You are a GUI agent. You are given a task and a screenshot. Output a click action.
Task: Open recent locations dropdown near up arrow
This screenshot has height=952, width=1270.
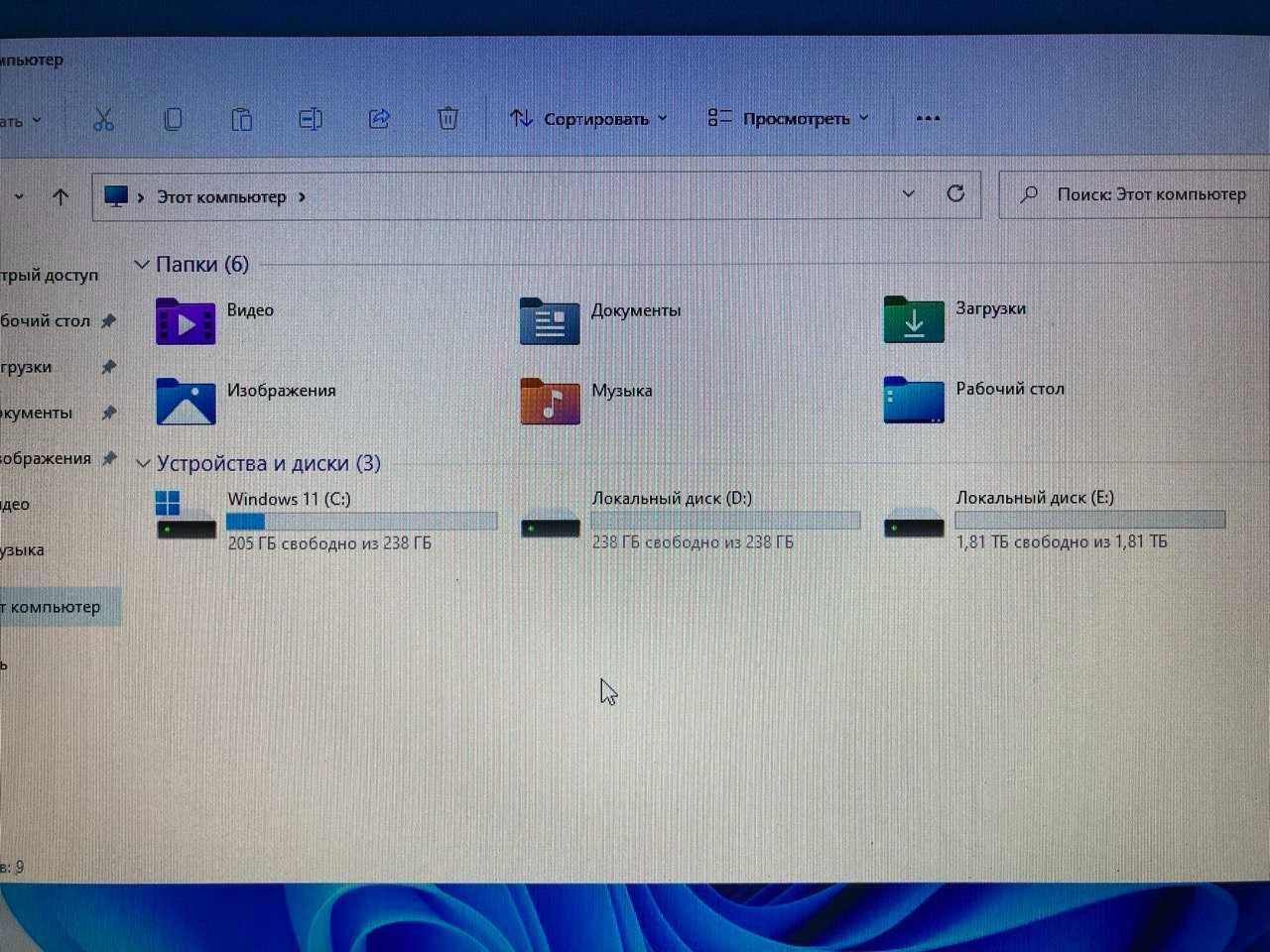tap(19, 196)
